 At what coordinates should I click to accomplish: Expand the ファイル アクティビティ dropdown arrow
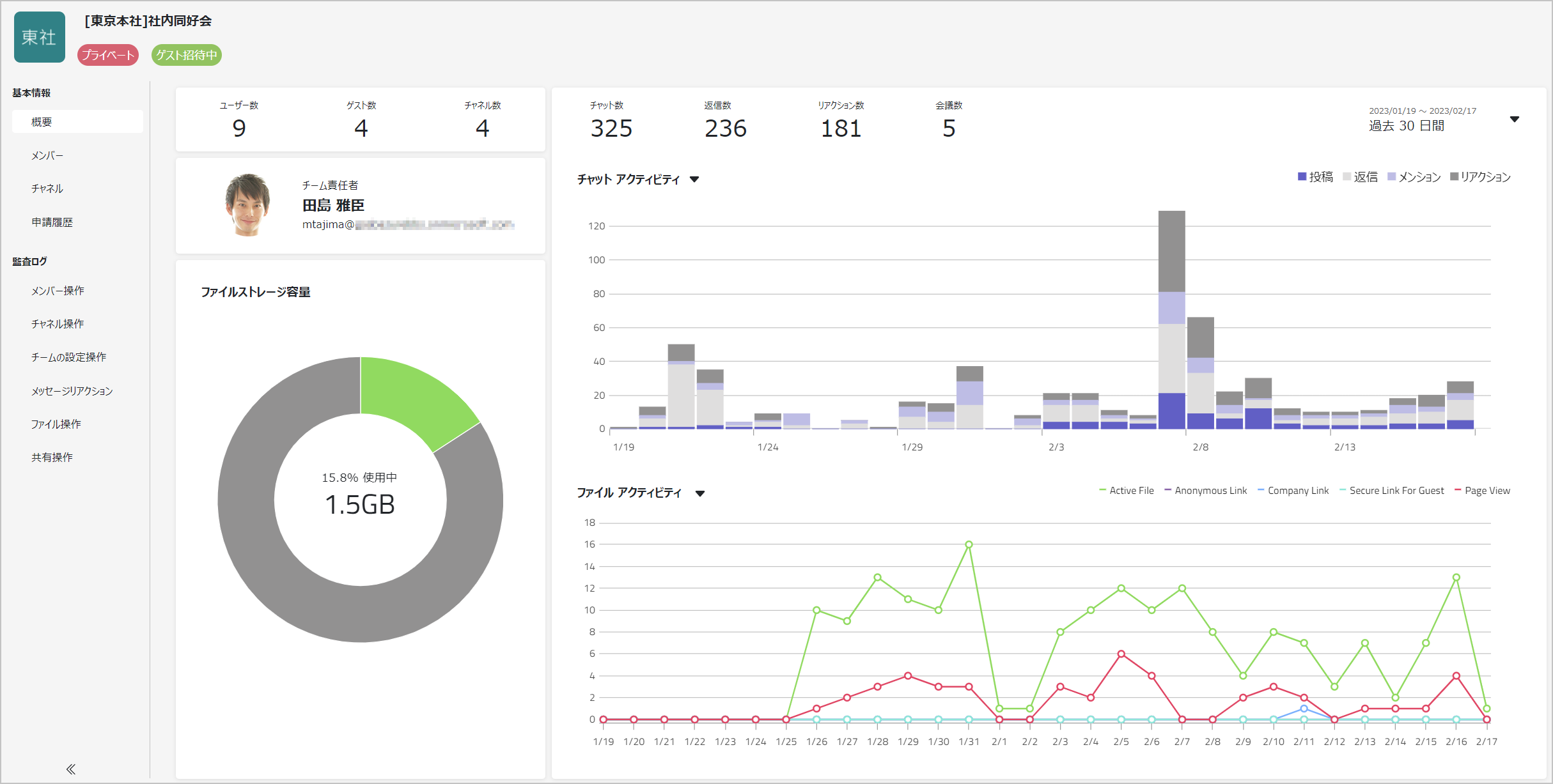click(700, 493)
